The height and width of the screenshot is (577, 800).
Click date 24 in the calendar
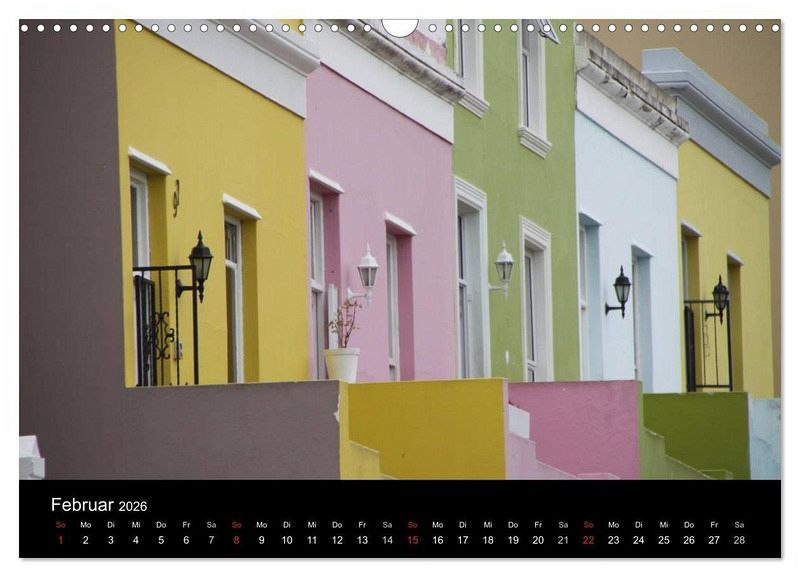point(639,540)
